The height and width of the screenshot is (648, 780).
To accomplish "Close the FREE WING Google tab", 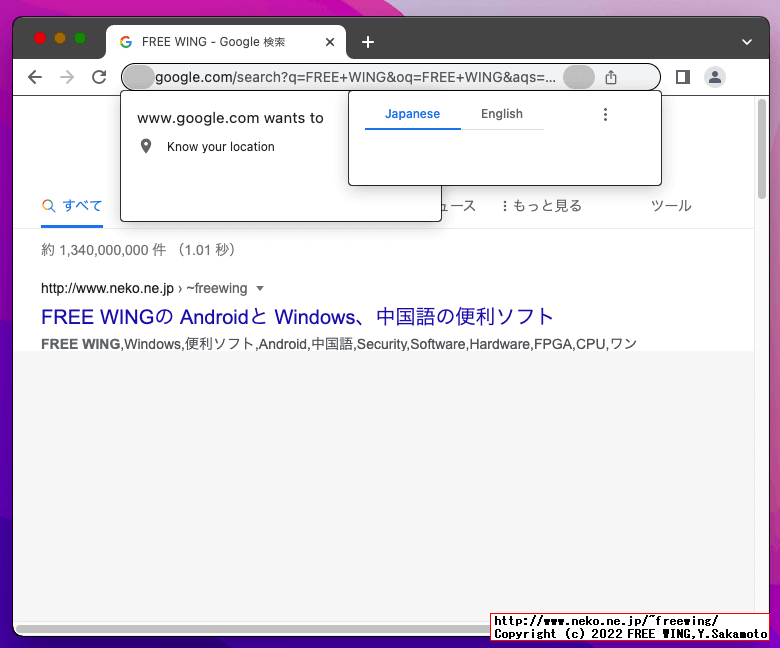I will pyautogui.click(x=330, y=42).
